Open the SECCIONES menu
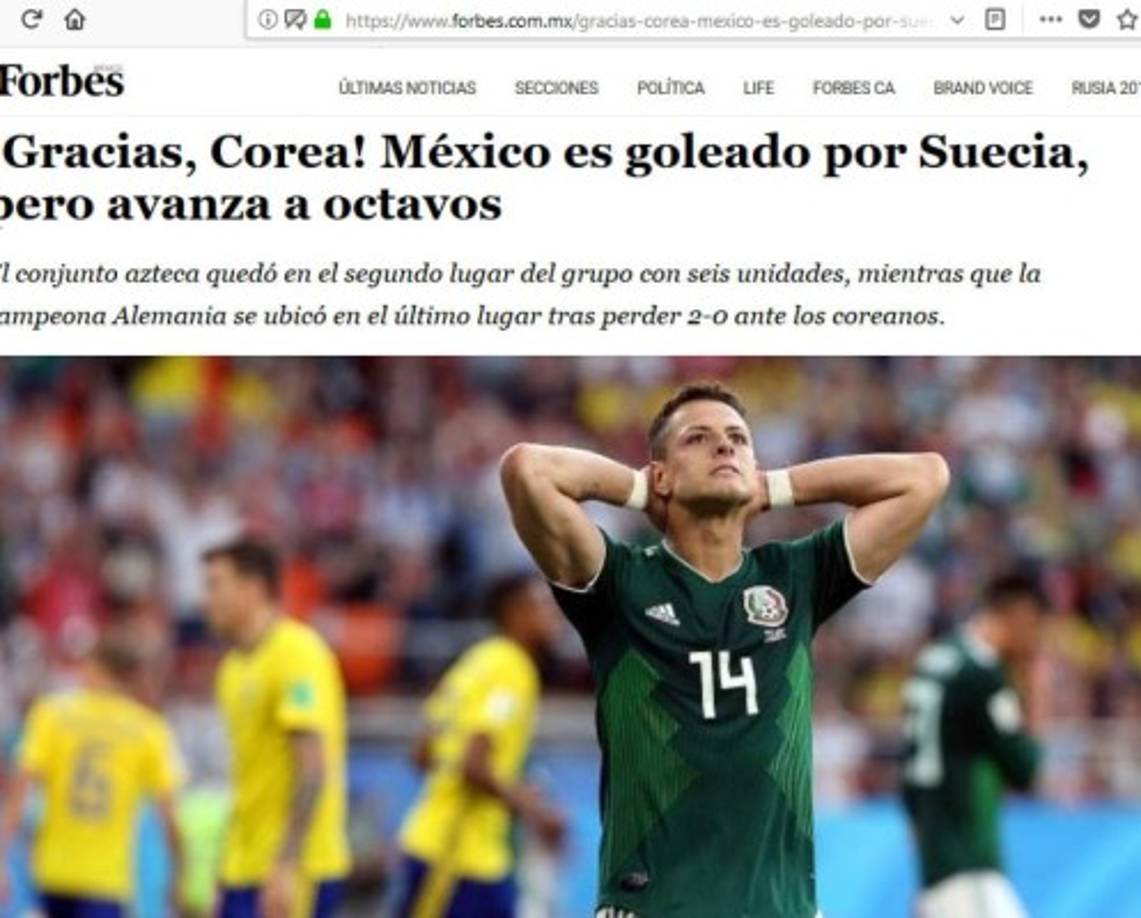 tap(556, 88)
